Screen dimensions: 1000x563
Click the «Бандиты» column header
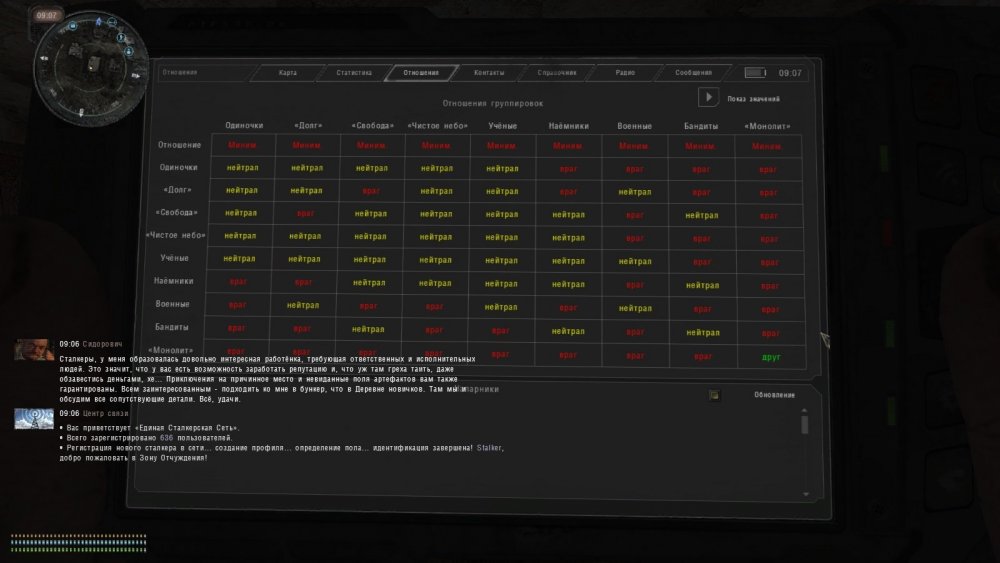point(701,126)
